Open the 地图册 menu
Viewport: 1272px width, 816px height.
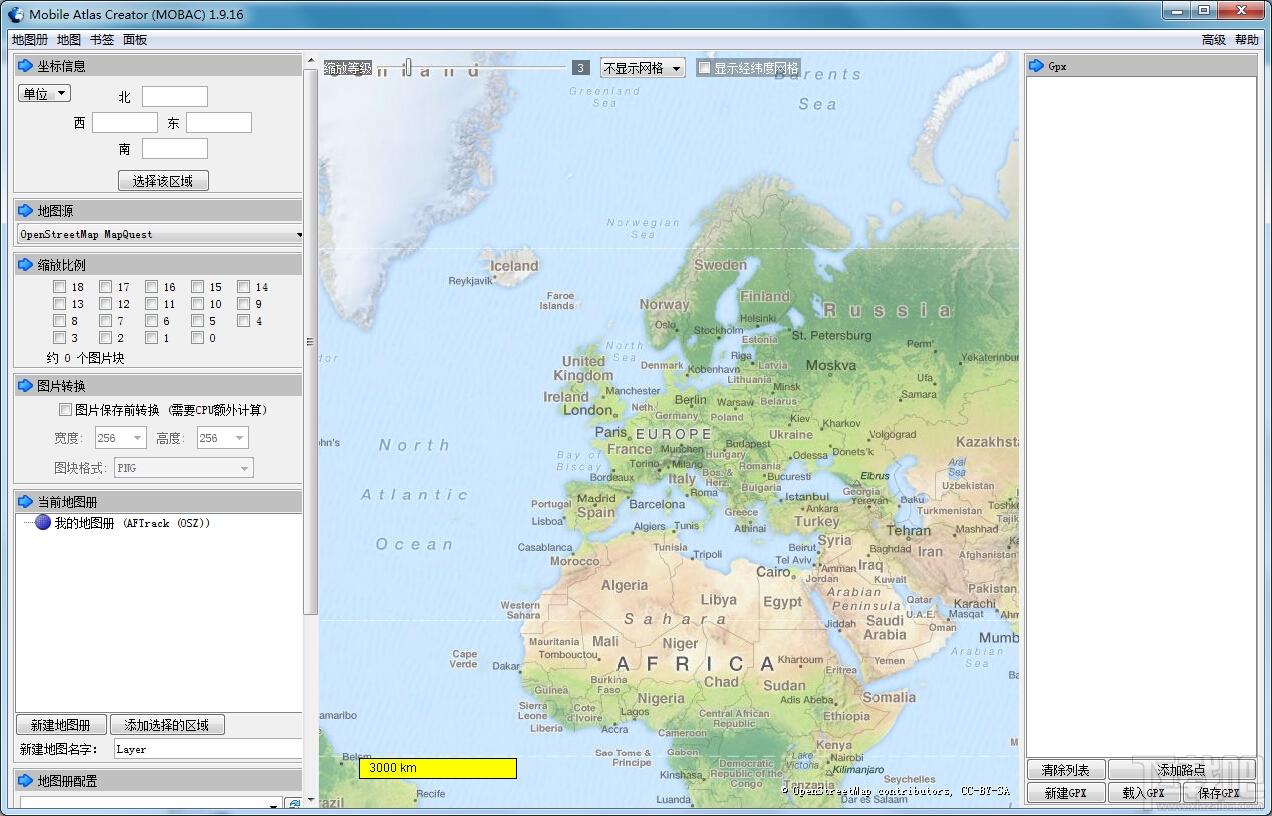pyautogui.click(x=30, y=40)
